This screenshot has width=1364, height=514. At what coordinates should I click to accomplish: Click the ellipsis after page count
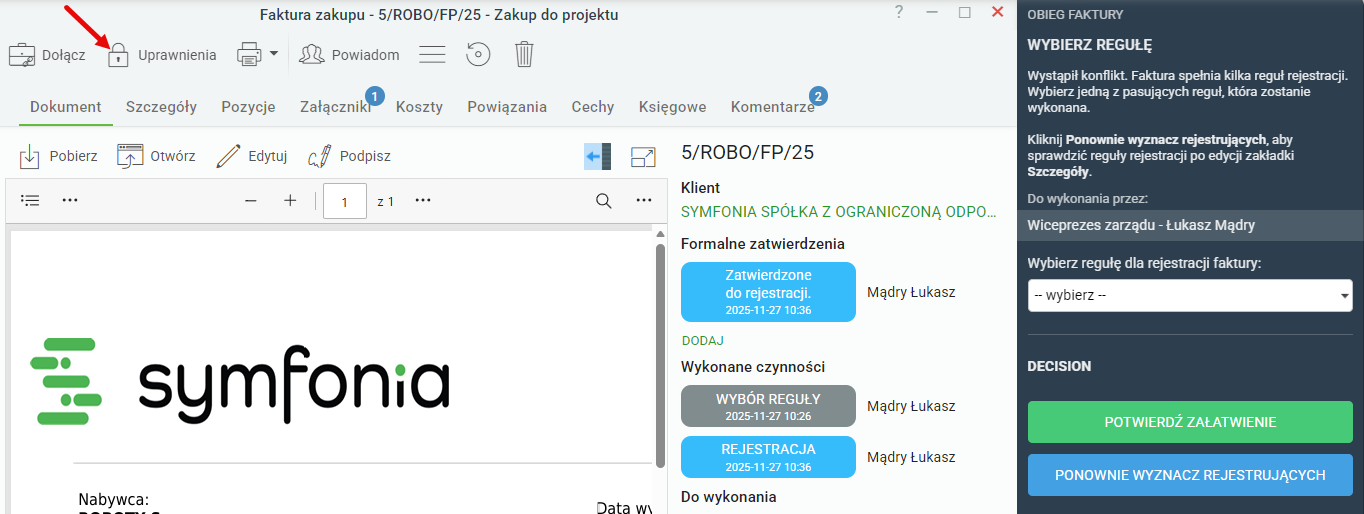pos(423,200)
